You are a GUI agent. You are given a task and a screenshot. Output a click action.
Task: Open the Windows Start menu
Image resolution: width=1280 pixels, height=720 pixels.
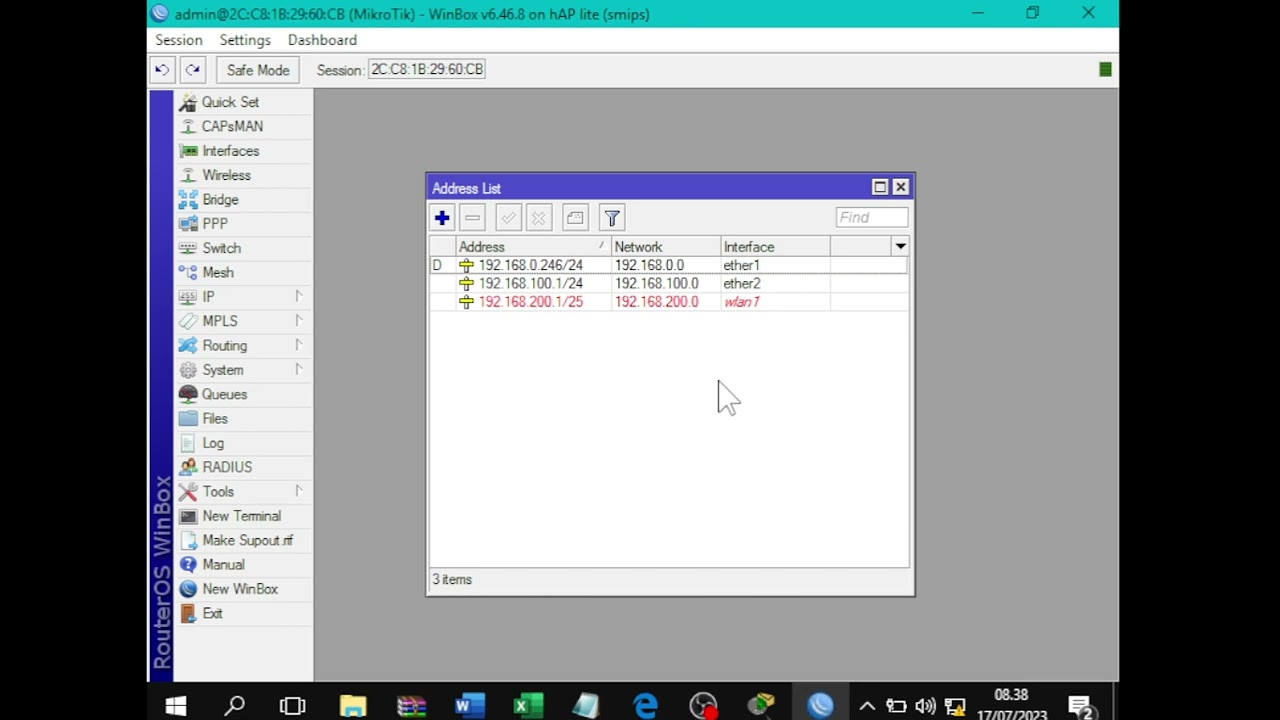176,706
